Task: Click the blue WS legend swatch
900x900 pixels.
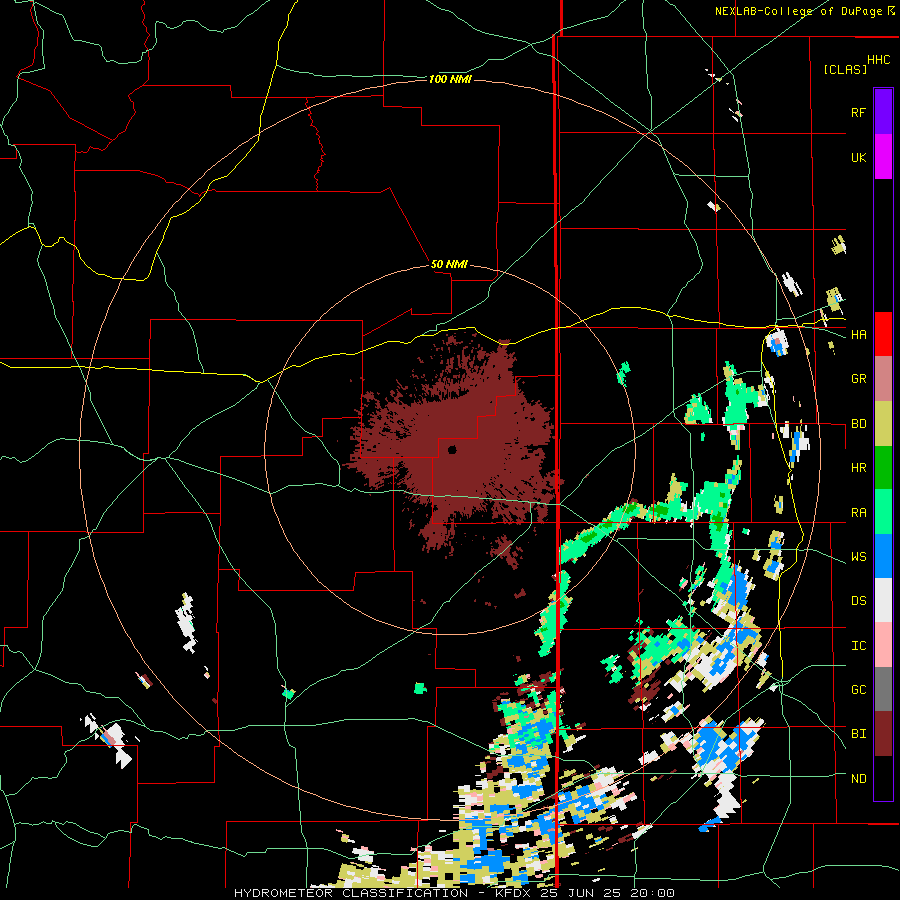Action: tap(883, 556)
